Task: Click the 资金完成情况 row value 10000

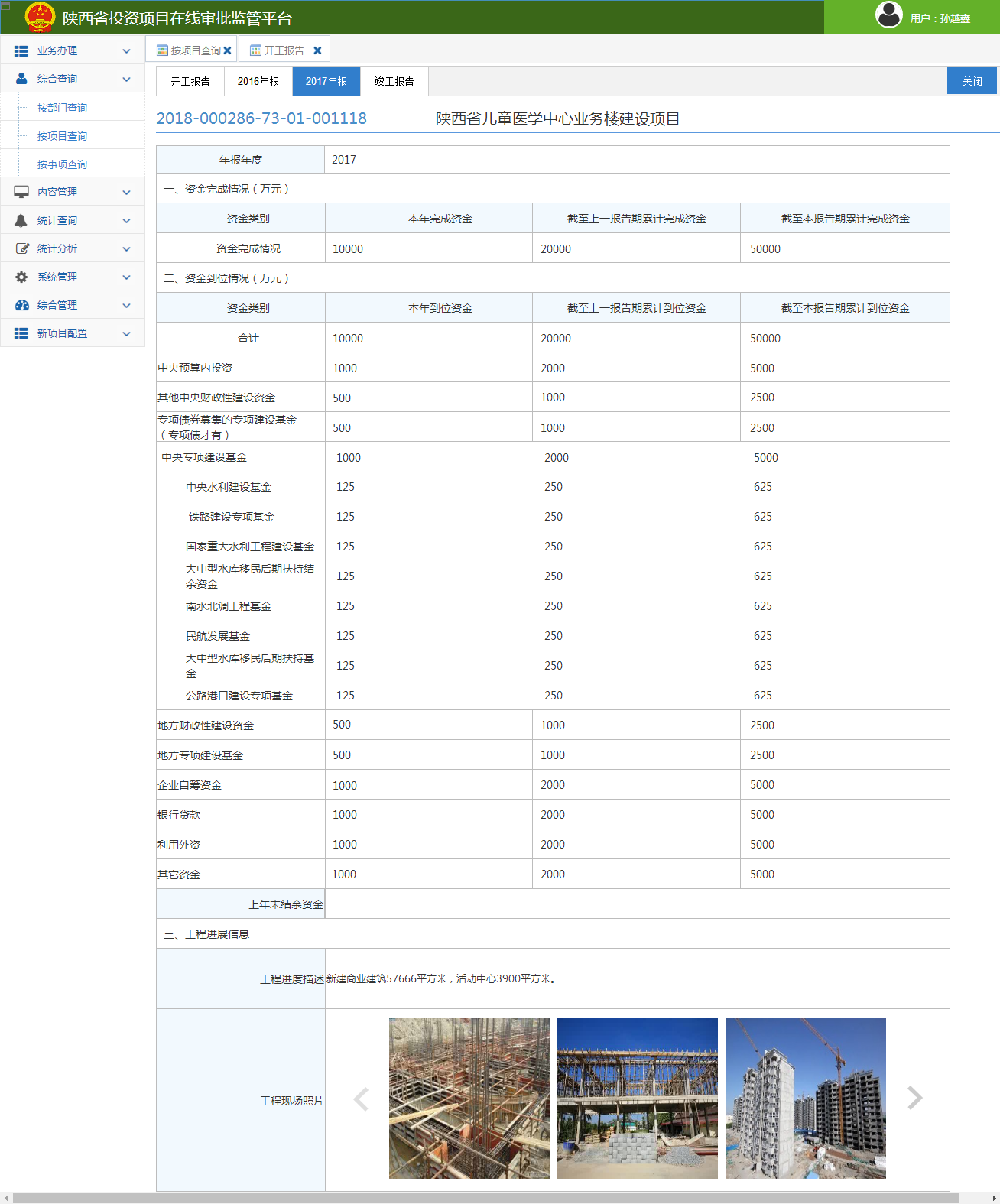Action: [x=348, y=249]
